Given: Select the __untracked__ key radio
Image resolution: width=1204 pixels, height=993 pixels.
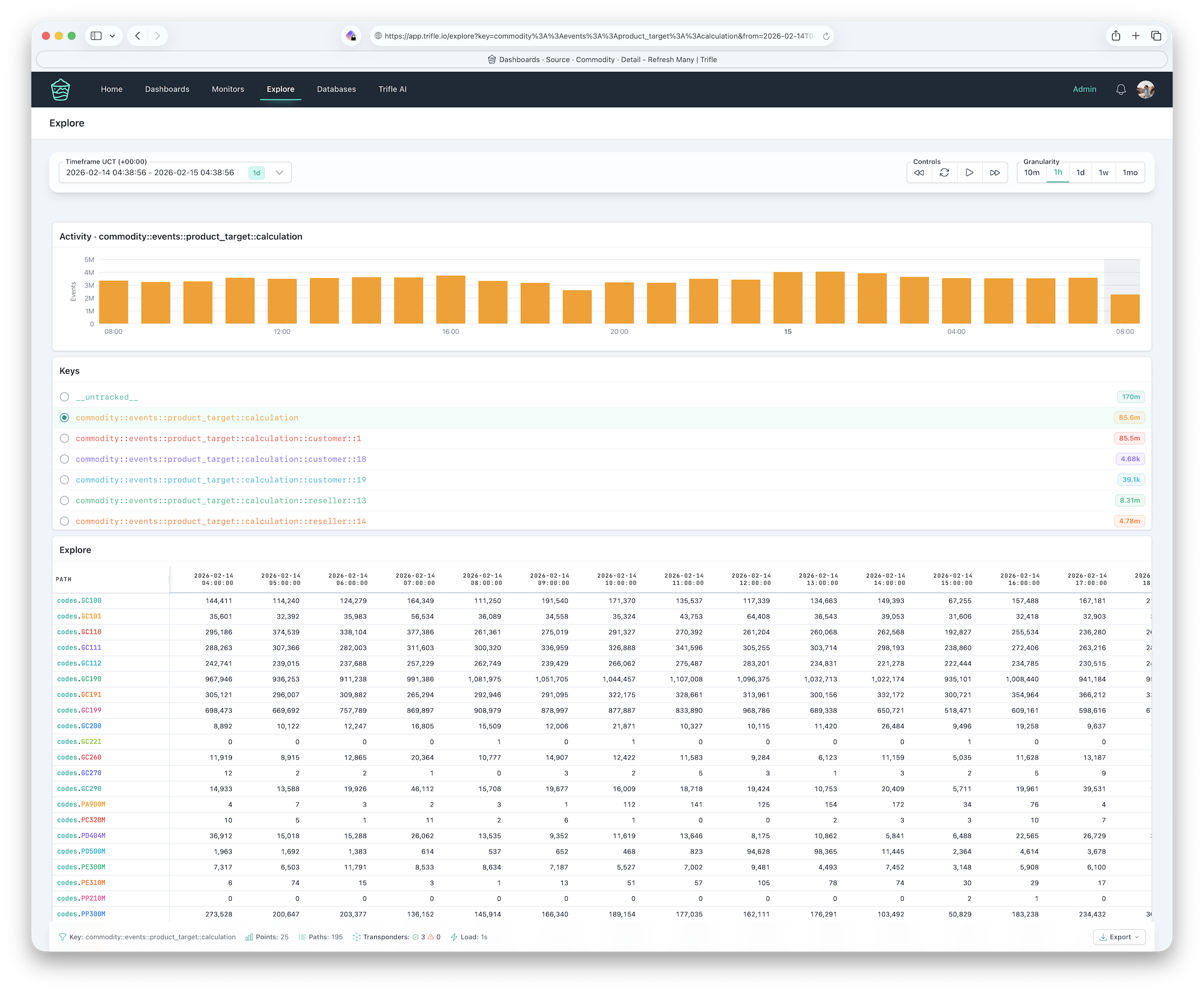Looking at the screenshot, I should (x=64, y=397).
